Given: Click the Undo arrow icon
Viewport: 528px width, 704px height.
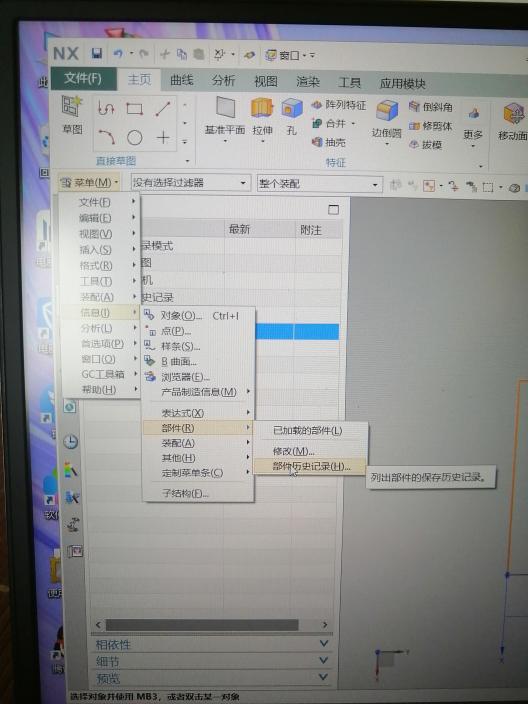Looking at the screenshot, I should tap(118, 54).
